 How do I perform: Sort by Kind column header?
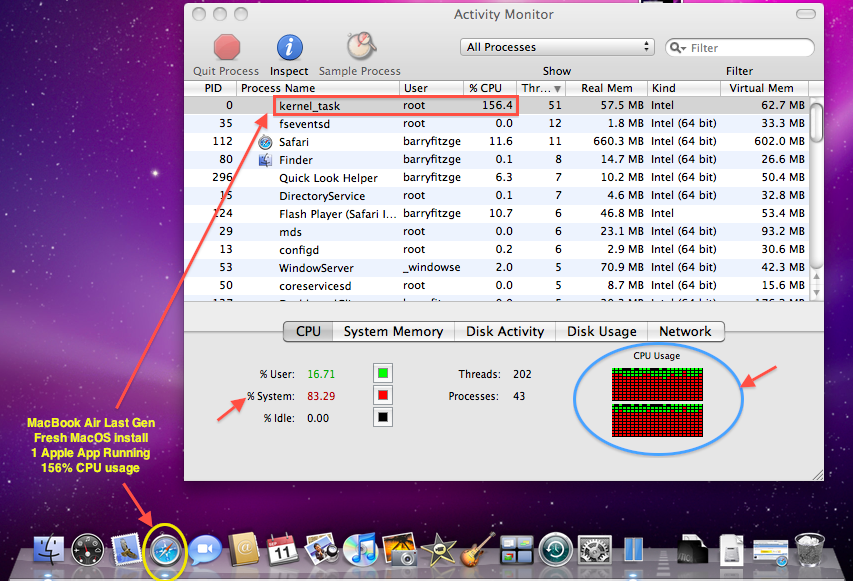click(684, 88)
